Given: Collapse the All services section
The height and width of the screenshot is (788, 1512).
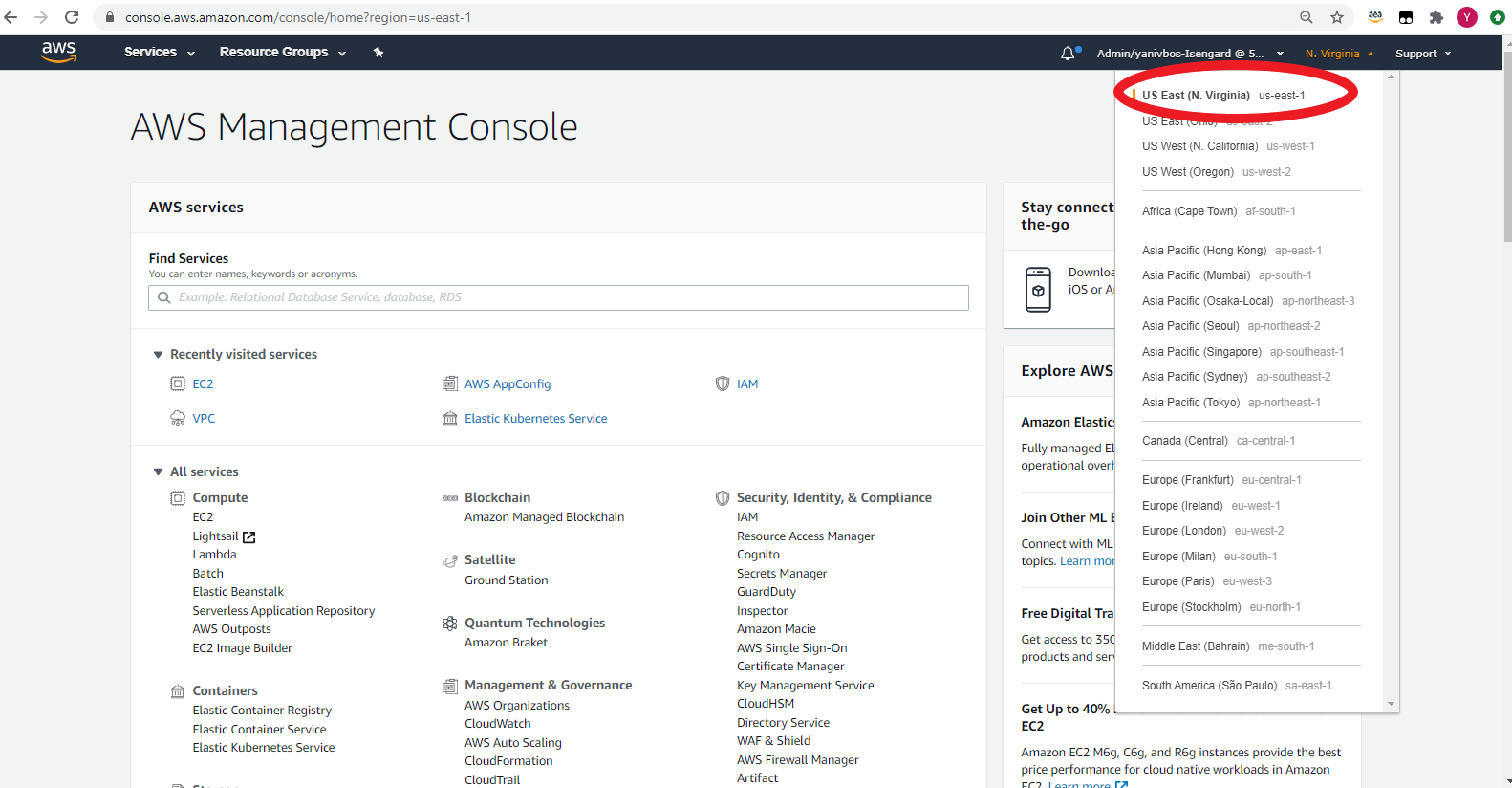Looking at the screenshot, I should click(x=159, y=472).
